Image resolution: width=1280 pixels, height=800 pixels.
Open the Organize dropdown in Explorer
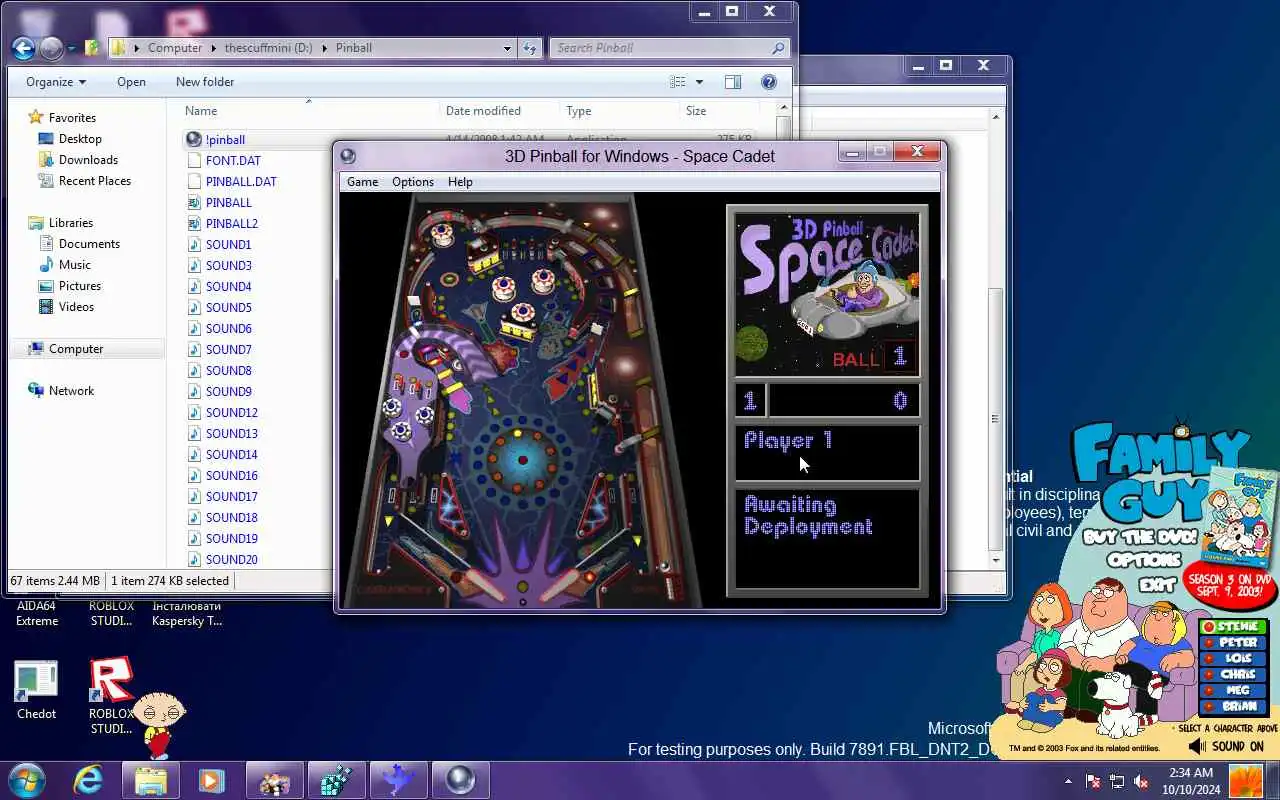point(56,82)
